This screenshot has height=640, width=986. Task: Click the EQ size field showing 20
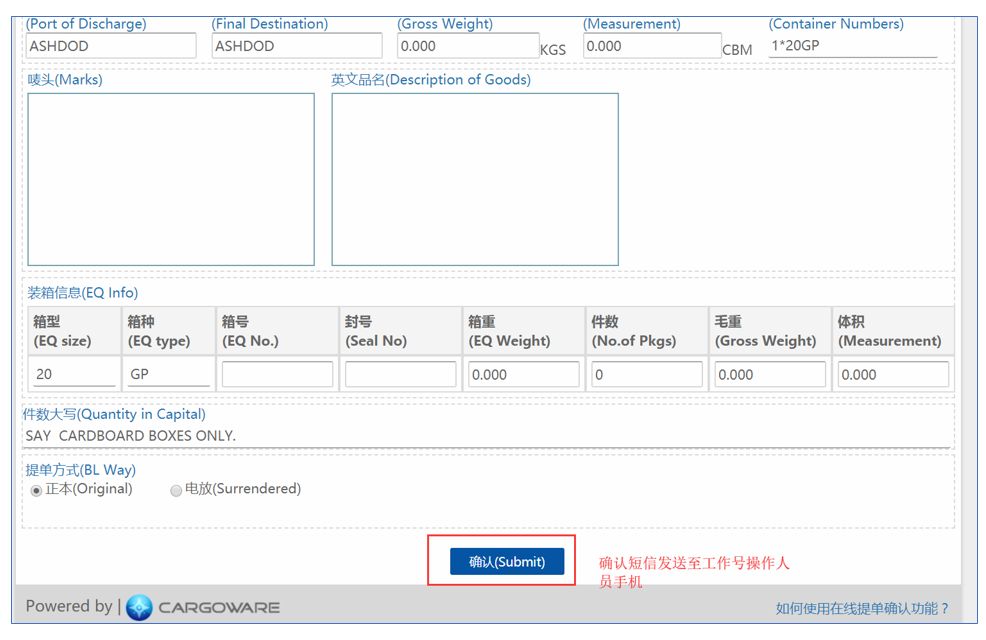(x=74, y=374)
